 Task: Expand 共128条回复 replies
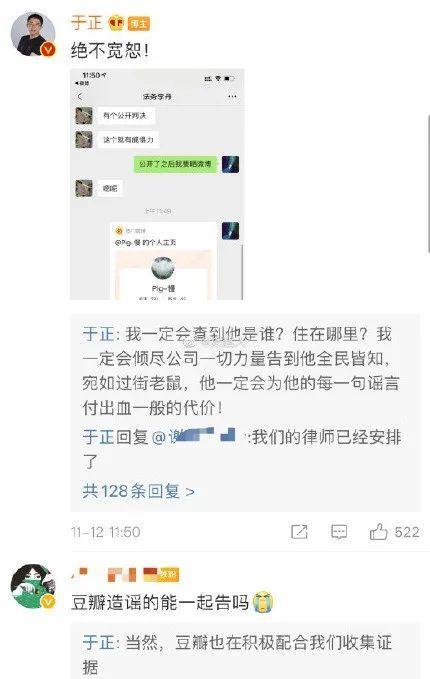138,491
